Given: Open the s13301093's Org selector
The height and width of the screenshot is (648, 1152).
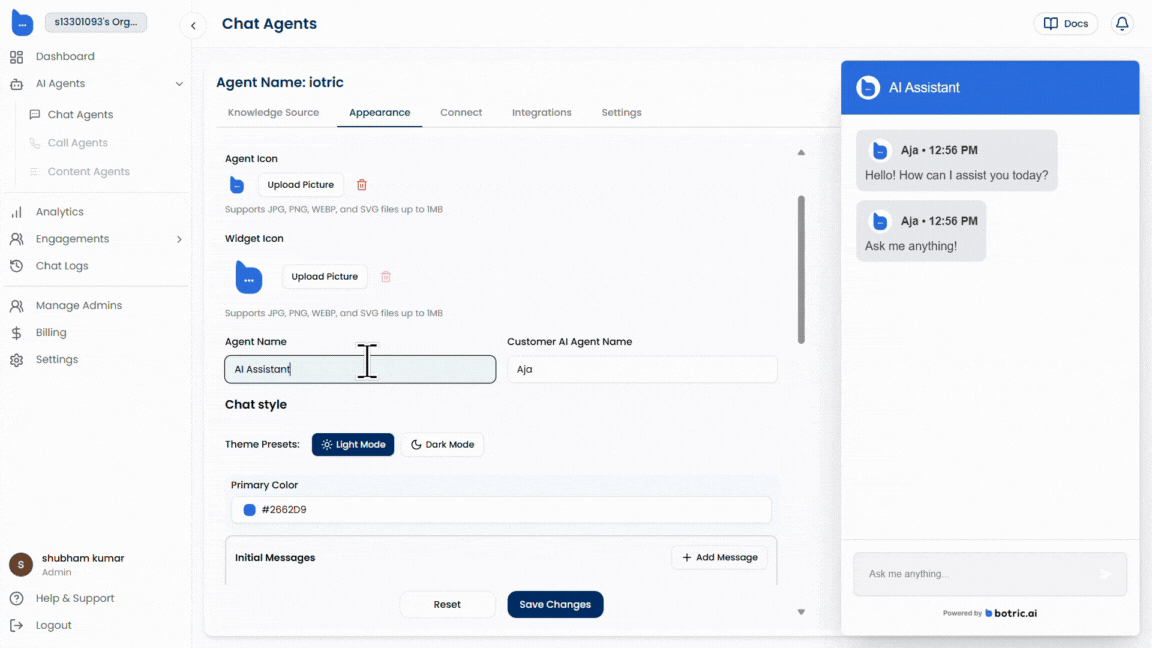Looking at the screenshot, I should point(95,20).
